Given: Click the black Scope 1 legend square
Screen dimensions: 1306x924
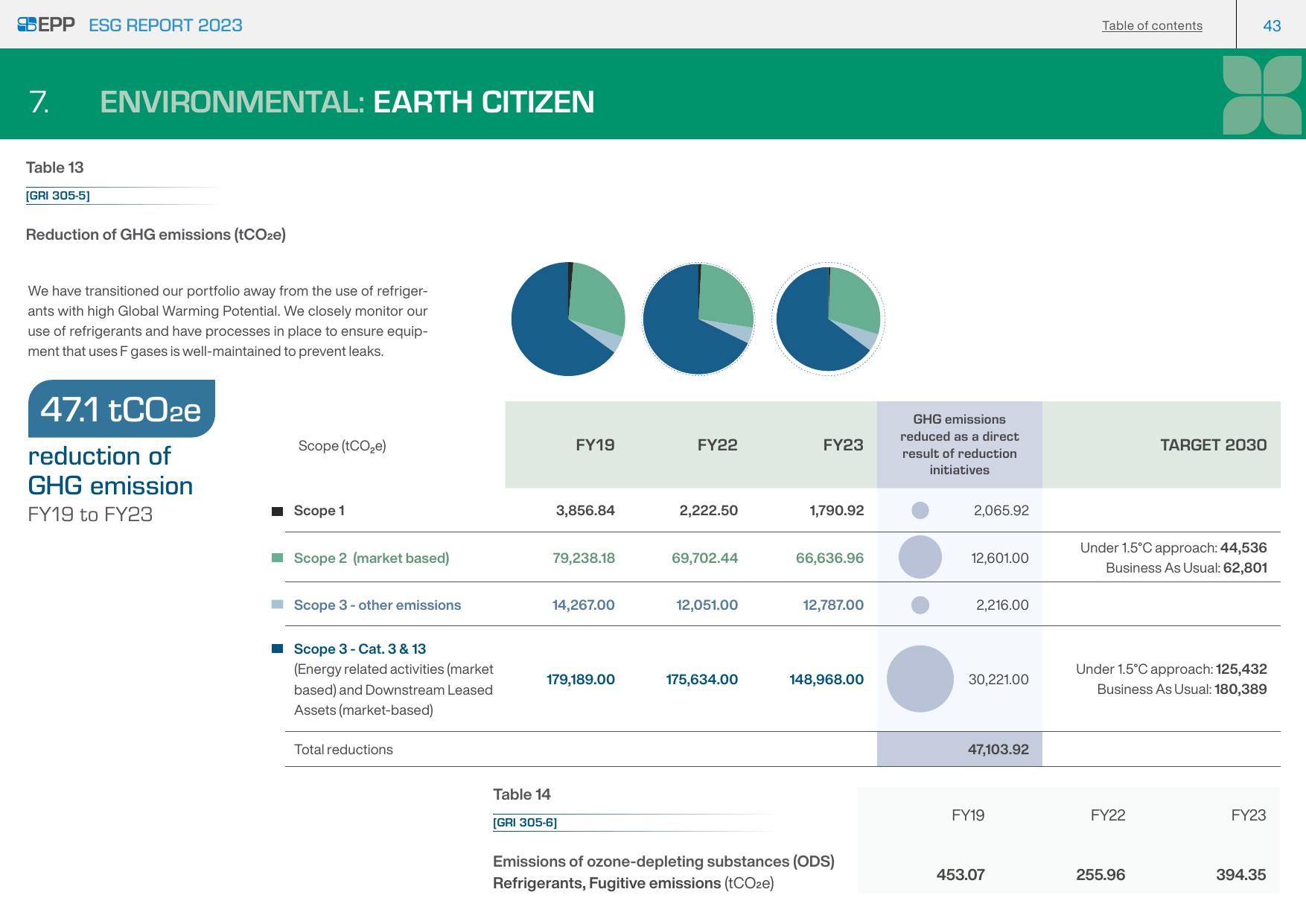Looking at the screenshot, I should pos(278,511).
